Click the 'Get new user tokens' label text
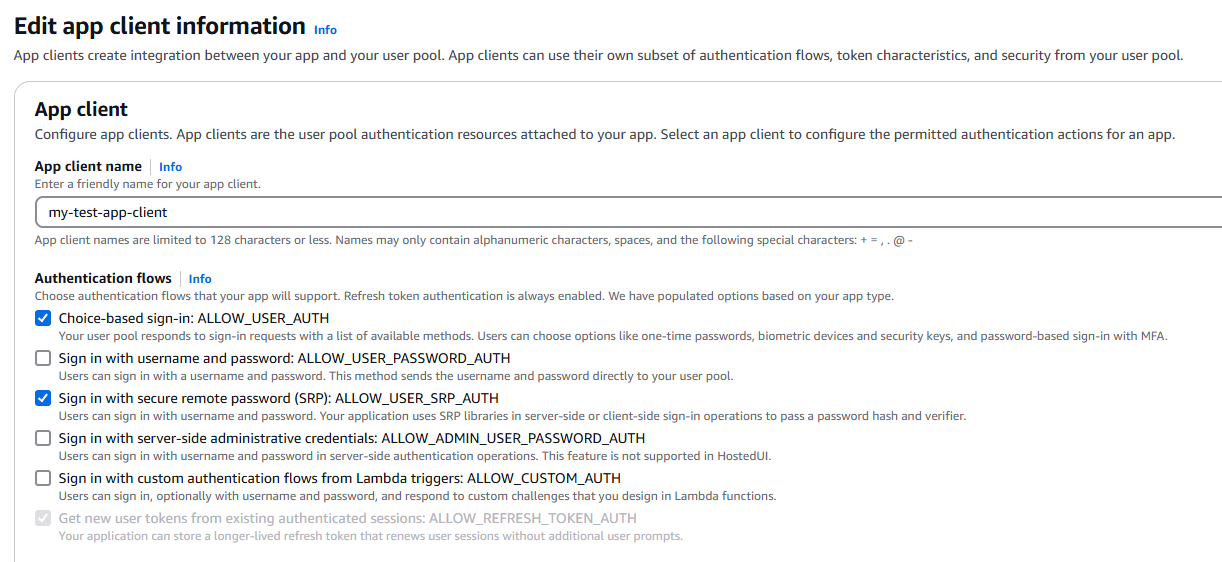Image resolution: width=1222 pixels, height=562 pixels. point(347,518)
